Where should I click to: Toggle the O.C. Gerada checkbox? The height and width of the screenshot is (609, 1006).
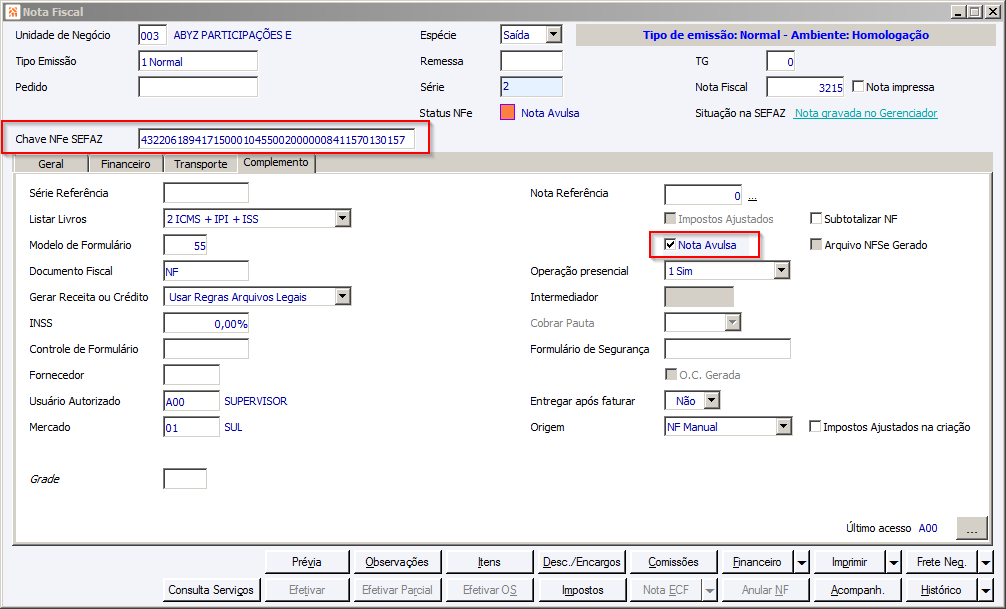(671, 374)
